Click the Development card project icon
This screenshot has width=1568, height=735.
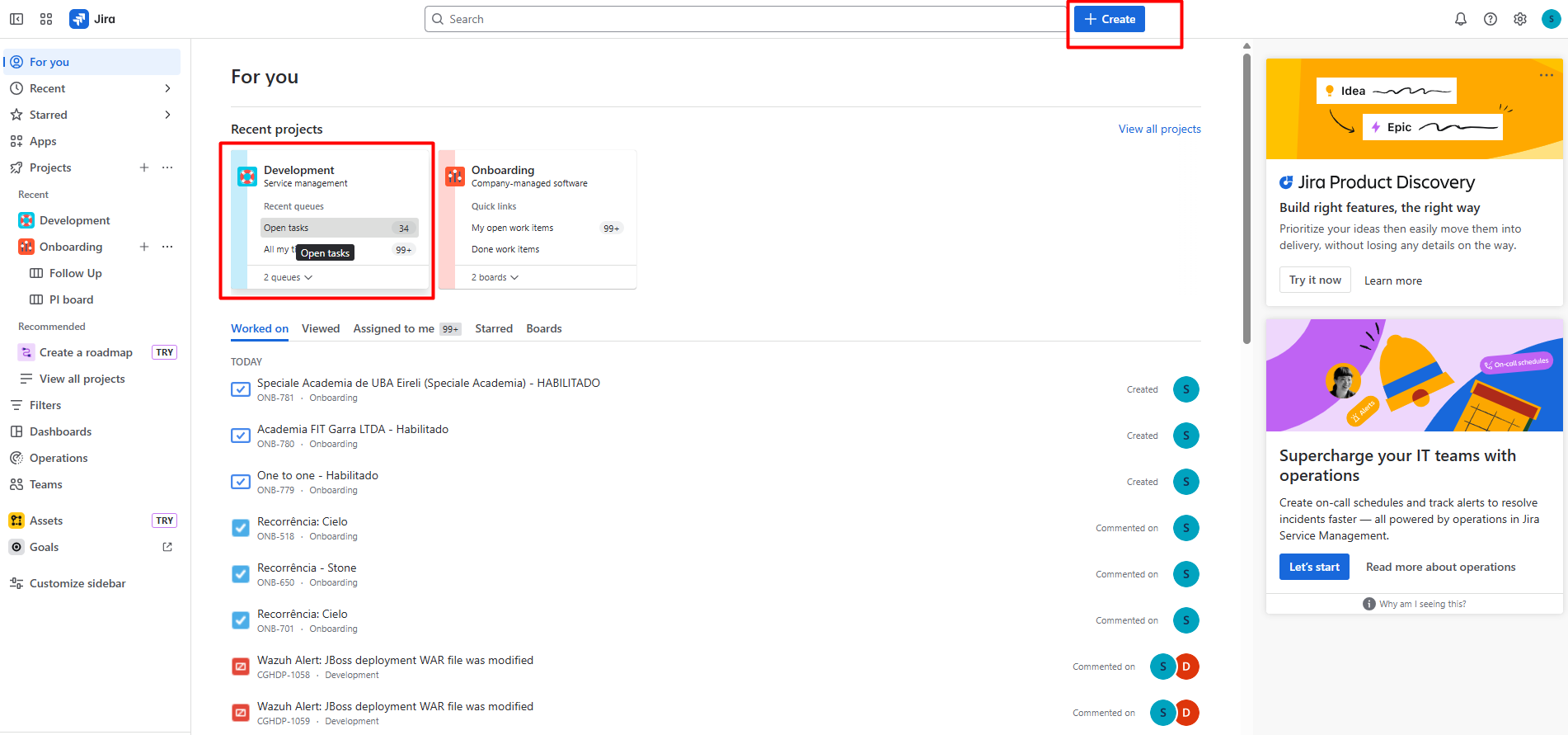(247, 177)
